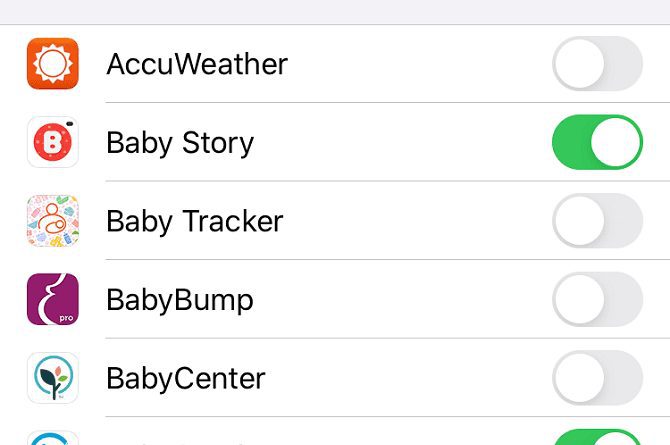Select the BabyCenter label text
The image size is (670, 445).
pyautogui.click(x=186, y=379)
